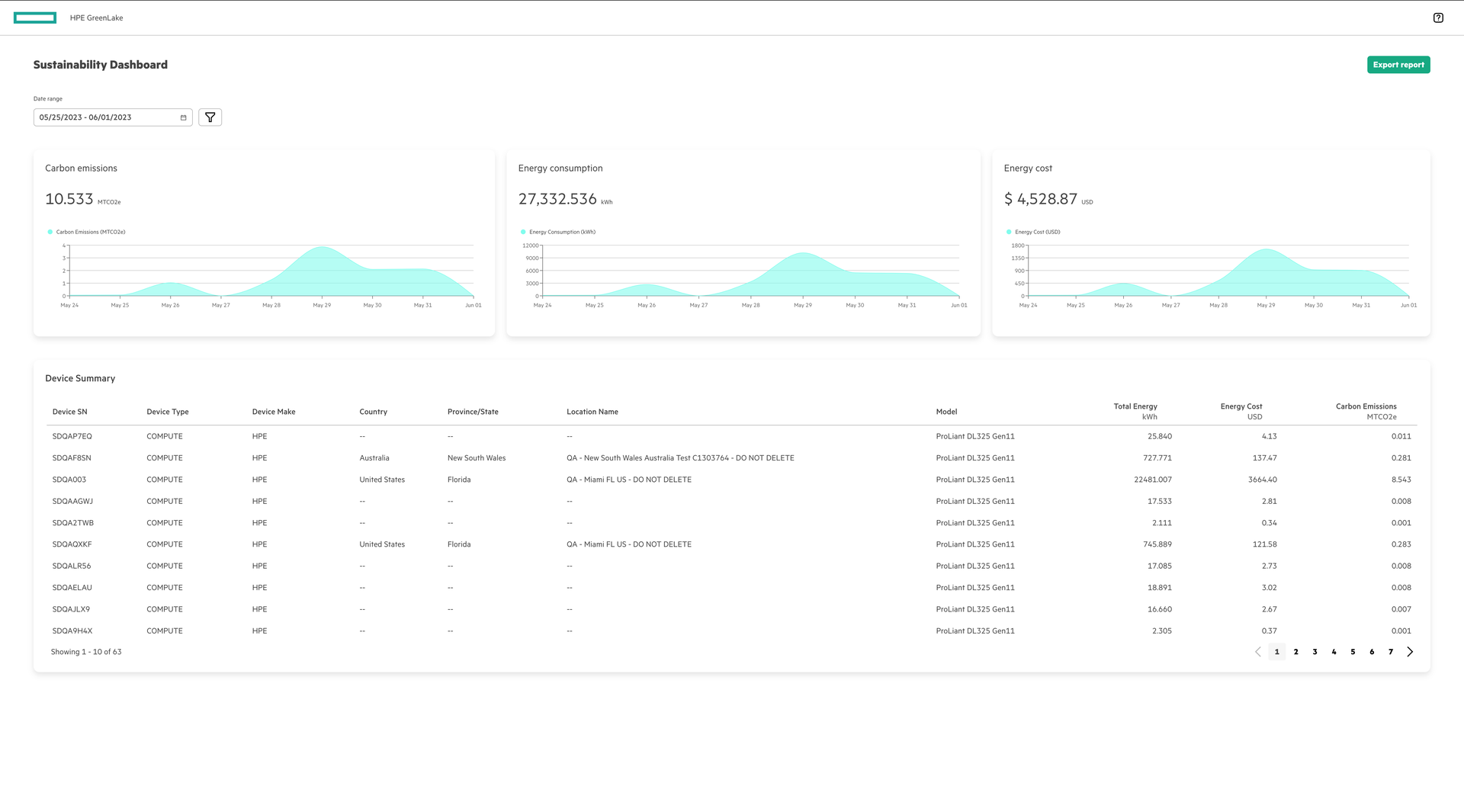Sort by Carbon Emissions MTCO2e column
The height and width of the screenshot is (812, 1464).
(x=1366, y=412)
